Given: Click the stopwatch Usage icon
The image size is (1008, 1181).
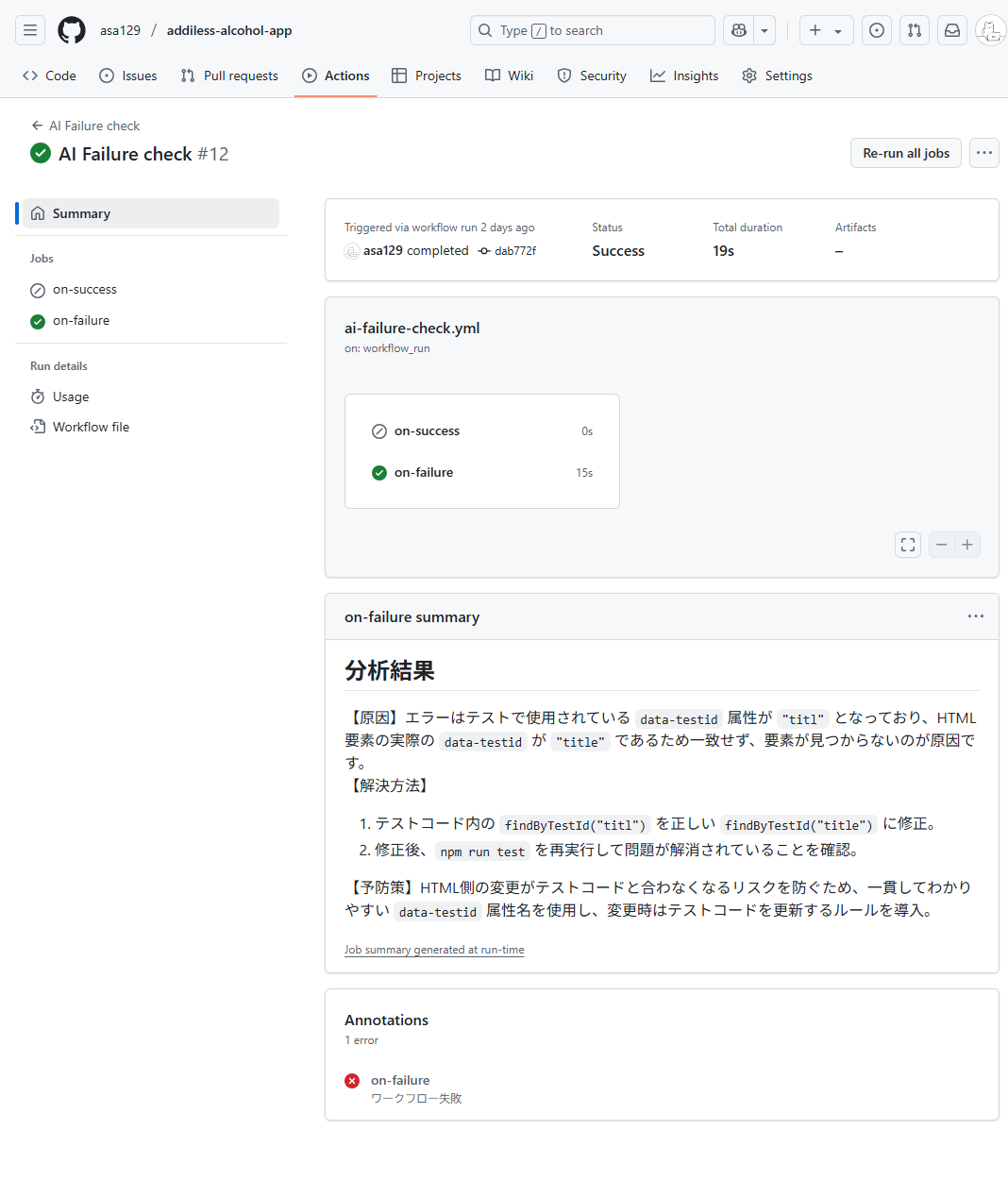Looking at the screenshot, I should point(38,396).
